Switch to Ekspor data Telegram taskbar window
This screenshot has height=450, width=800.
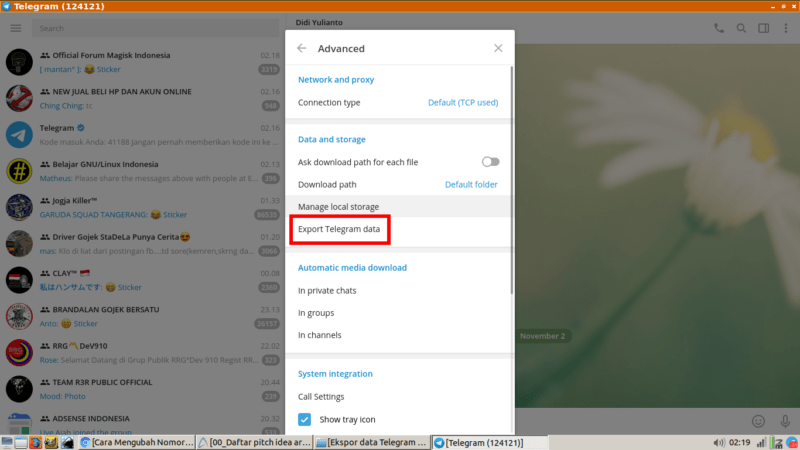371,442
